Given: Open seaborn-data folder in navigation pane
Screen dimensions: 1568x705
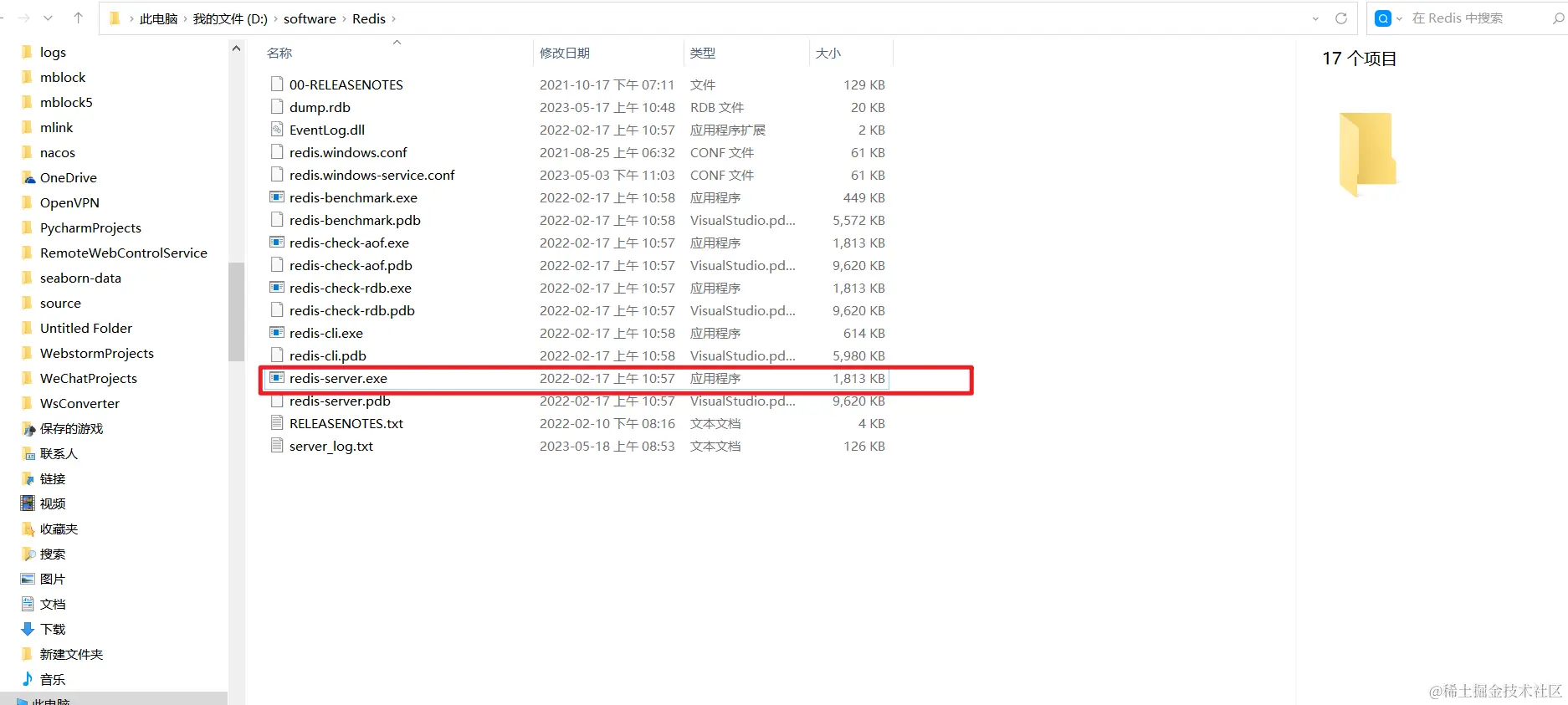Looking at the screenshot, I should coord(80,278).
